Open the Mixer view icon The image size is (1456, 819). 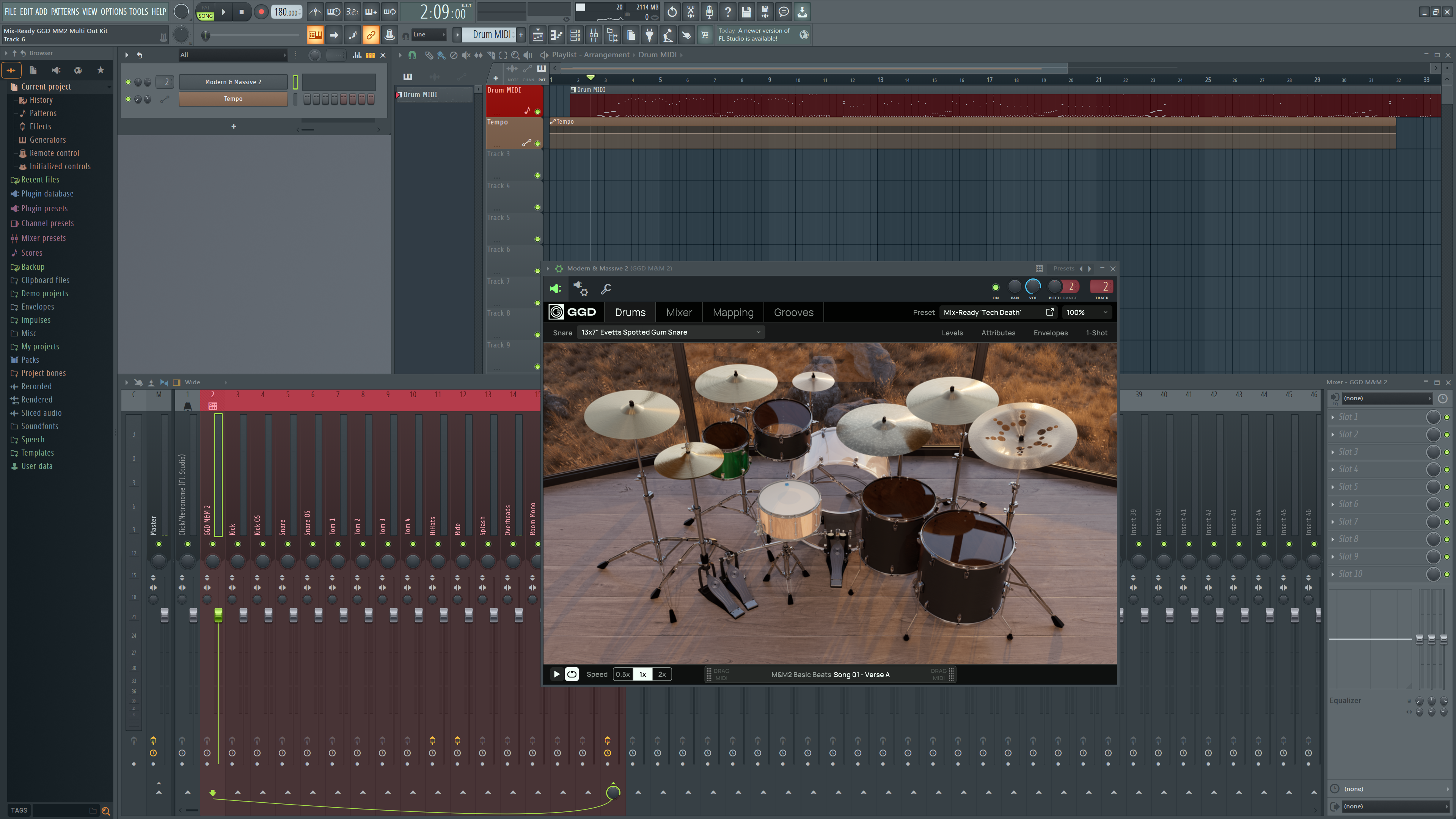[x=594, y=36]
